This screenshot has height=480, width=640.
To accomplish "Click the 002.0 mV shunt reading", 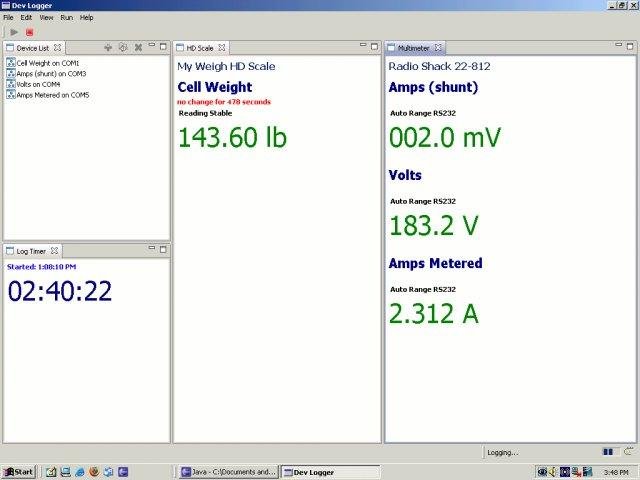I will (445, 137).
